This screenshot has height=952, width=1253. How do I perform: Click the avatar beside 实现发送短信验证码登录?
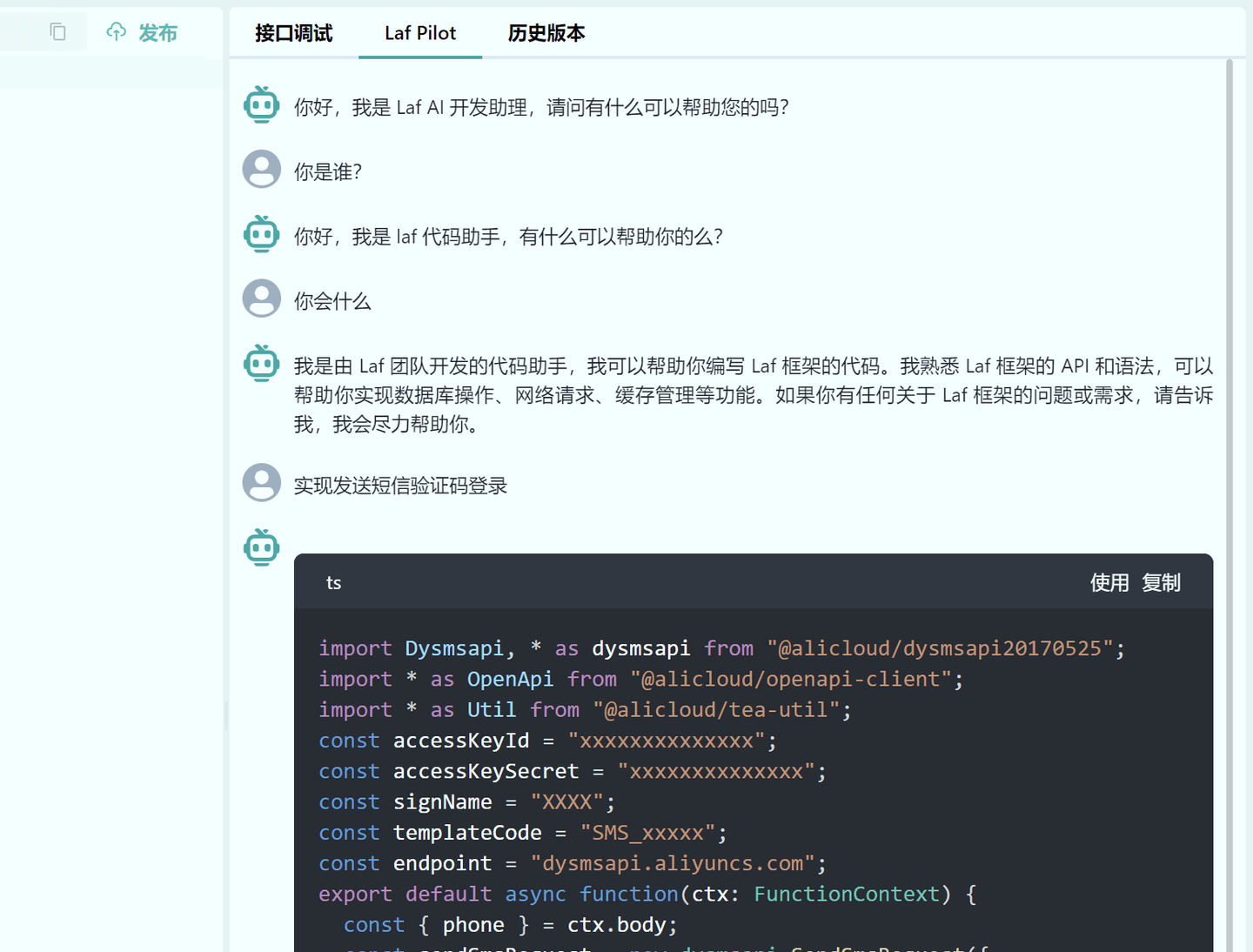point(261,482)
